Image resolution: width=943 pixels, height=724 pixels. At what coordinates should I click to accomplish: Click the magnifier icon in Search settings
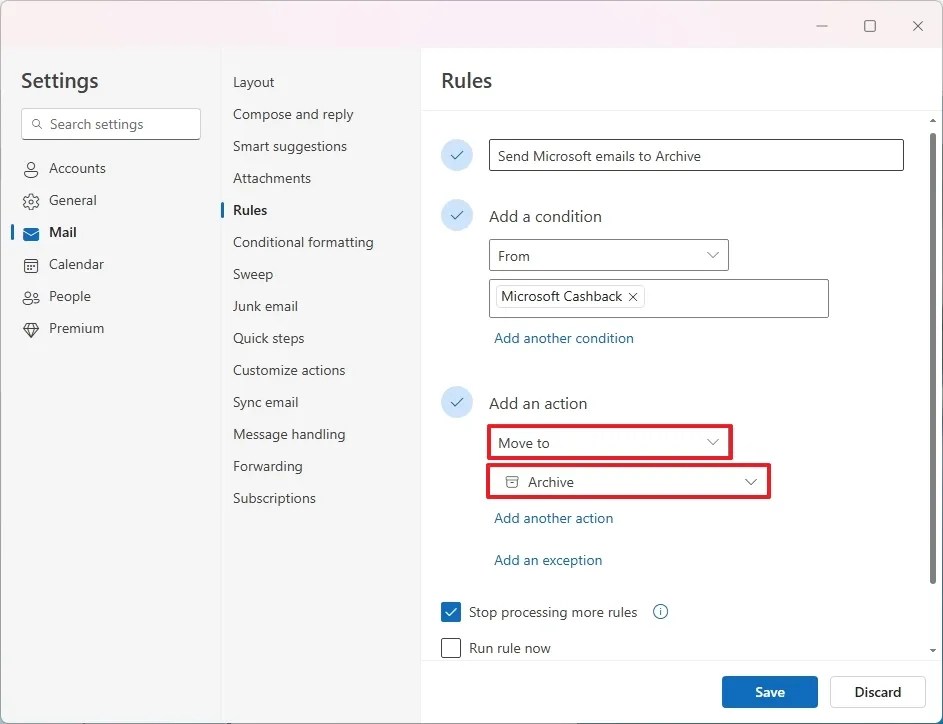(x=38, y=124)
